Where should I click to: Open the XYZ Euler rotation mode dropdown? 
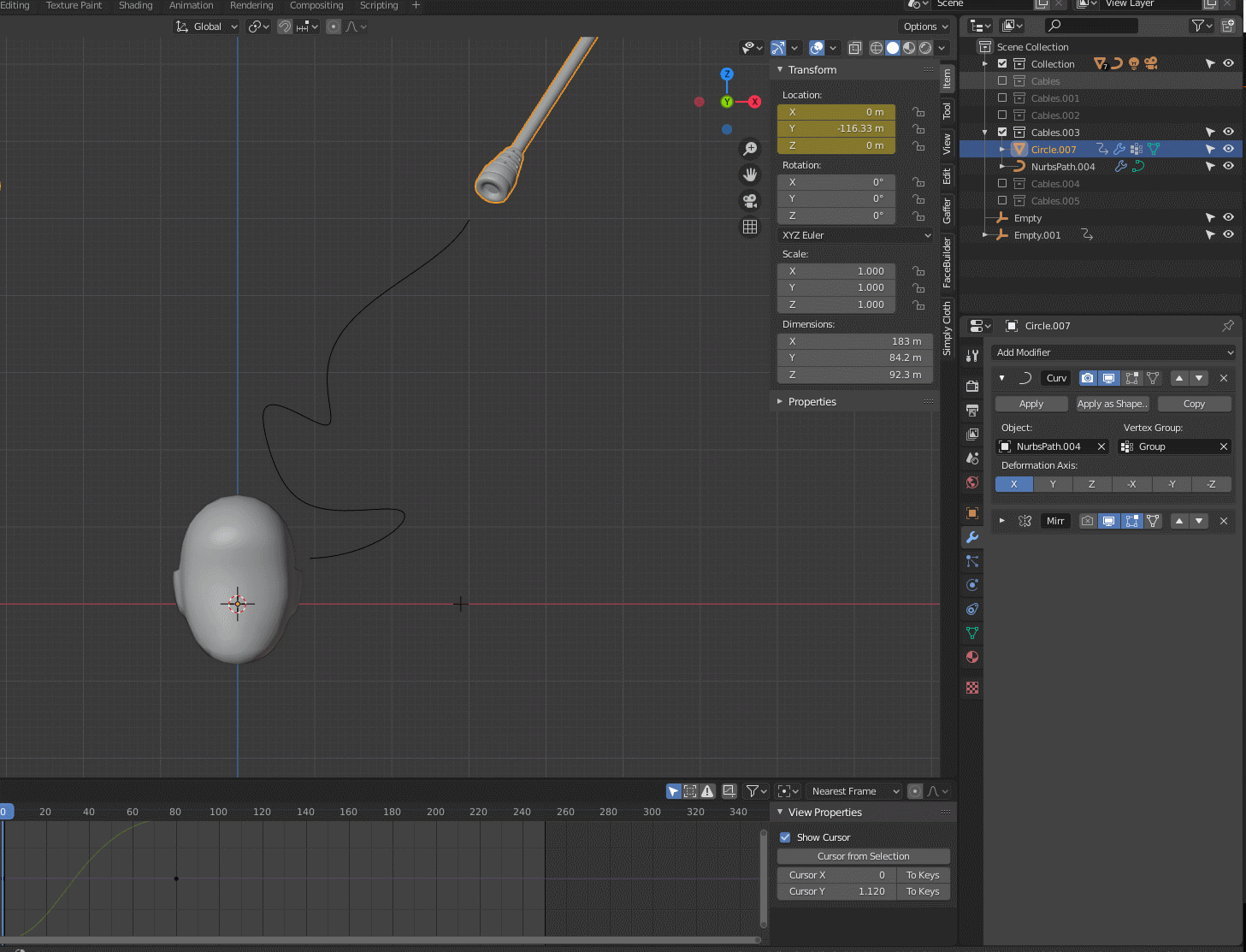click(855, 235)
